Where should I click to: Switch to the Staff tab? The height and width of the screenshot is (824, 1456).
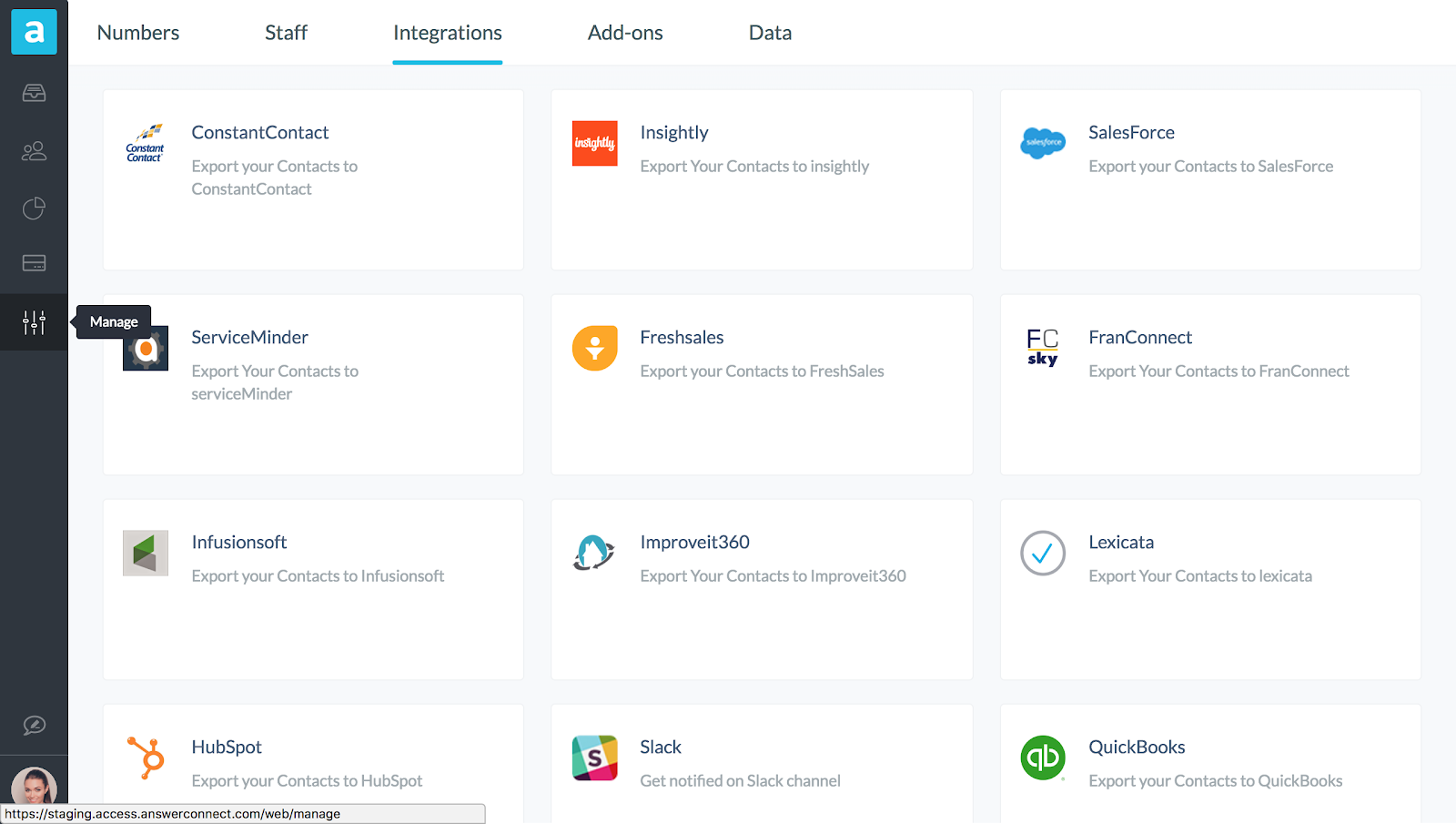tap(286, 33)
